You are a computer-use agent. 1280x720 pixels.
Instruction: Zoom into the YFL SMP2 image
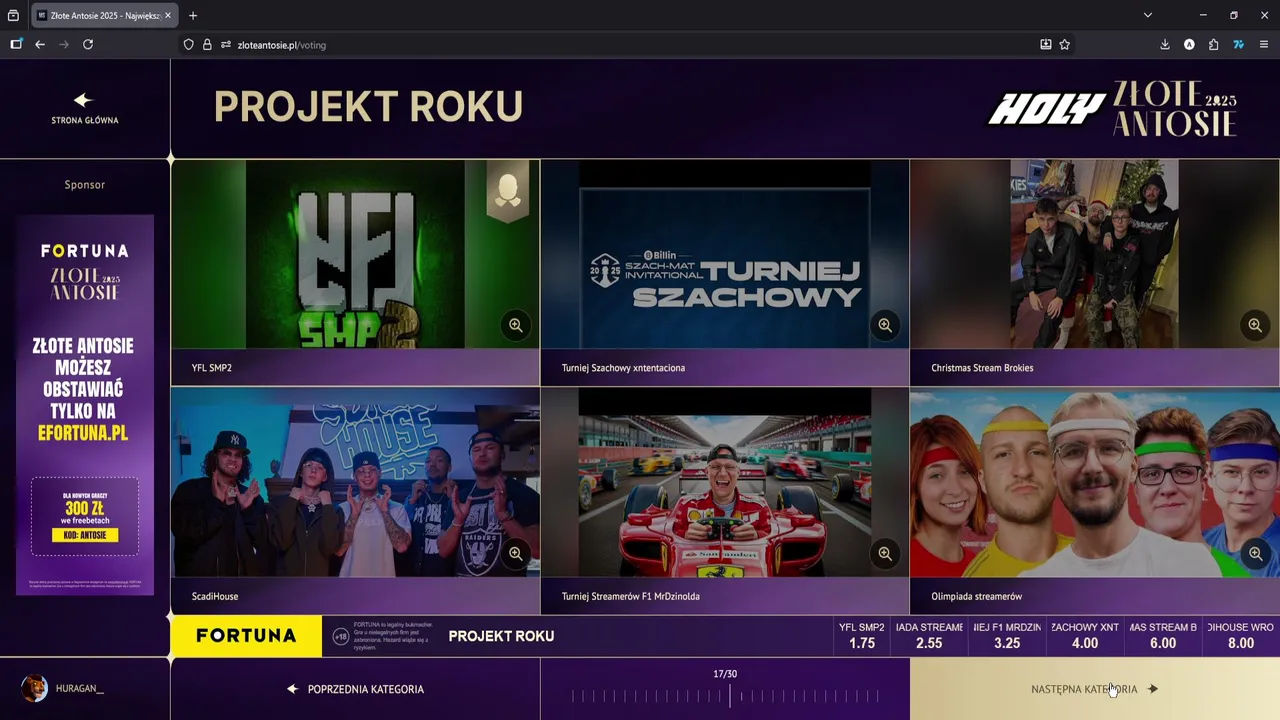click(x=516, y=325)
